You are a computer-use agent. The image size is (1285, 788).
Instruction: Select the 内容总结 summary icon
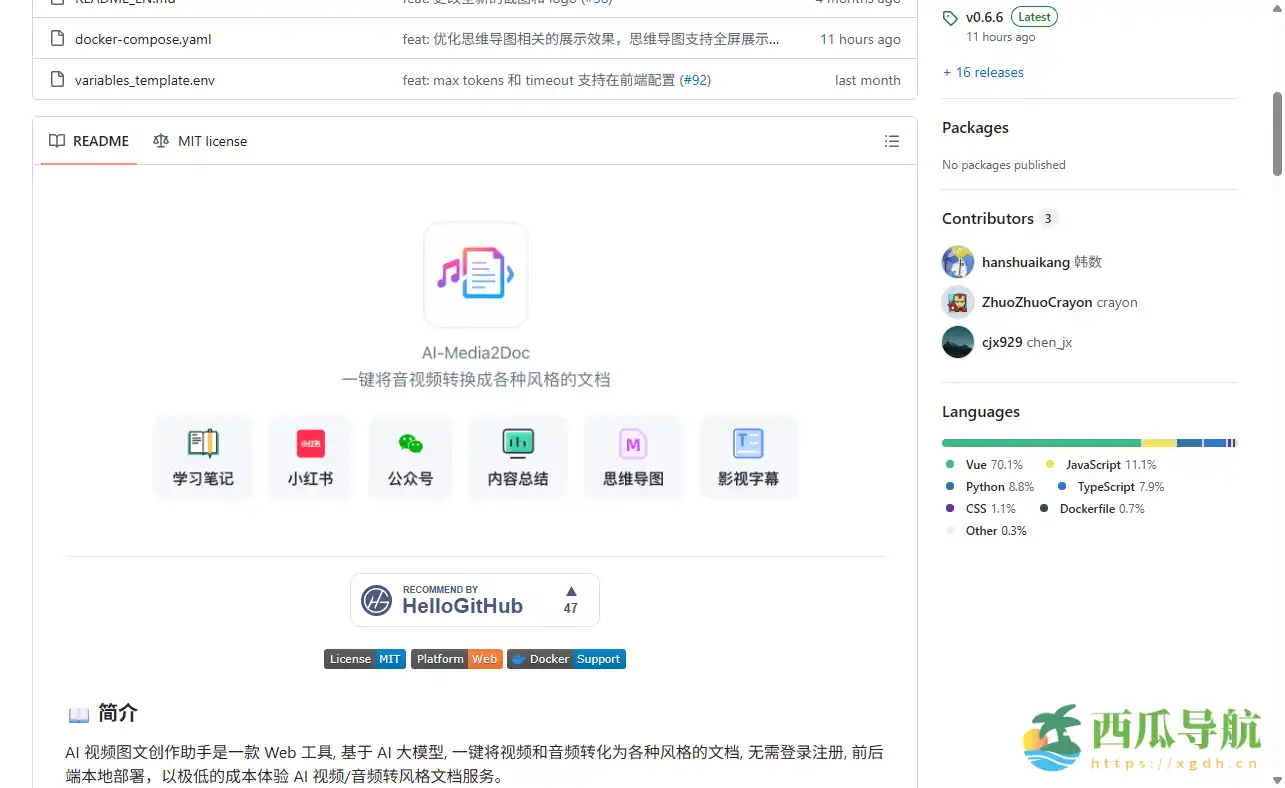pyautogui.click(x=517, y=442)
